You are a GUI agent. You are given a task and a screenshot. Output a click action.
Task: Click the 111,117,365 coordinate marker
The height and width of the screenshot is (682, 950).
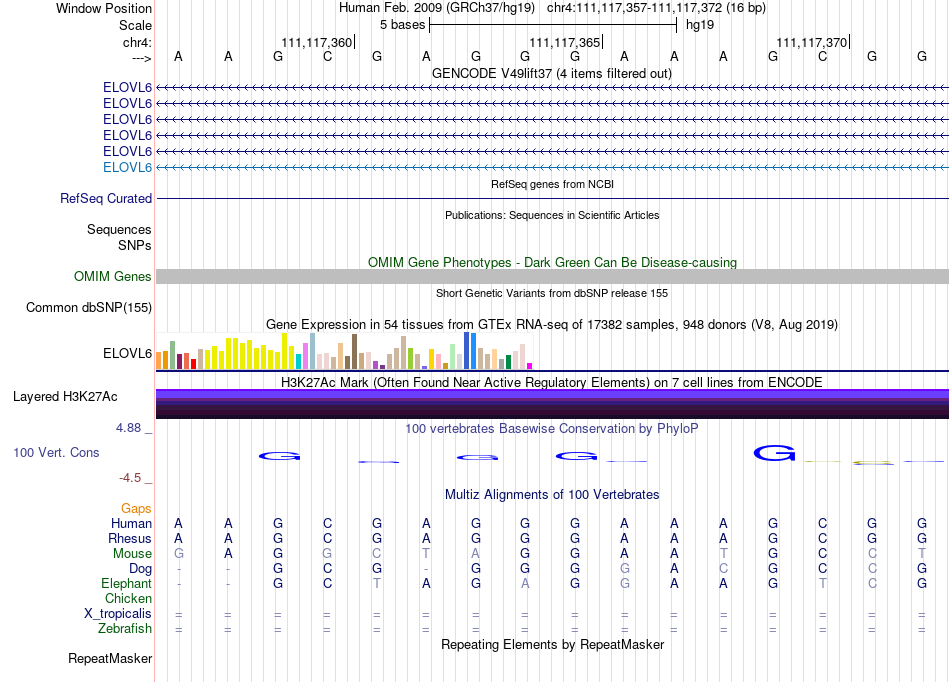pyautogui.click(x=565, y=42)
